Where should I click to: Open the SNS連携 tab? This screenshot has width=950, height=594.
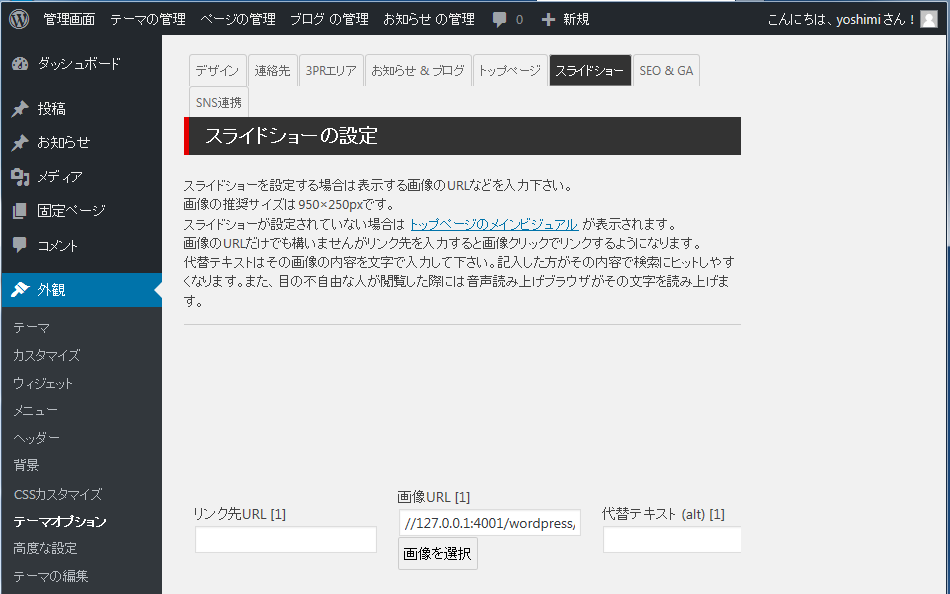click(x=219, y=102)
